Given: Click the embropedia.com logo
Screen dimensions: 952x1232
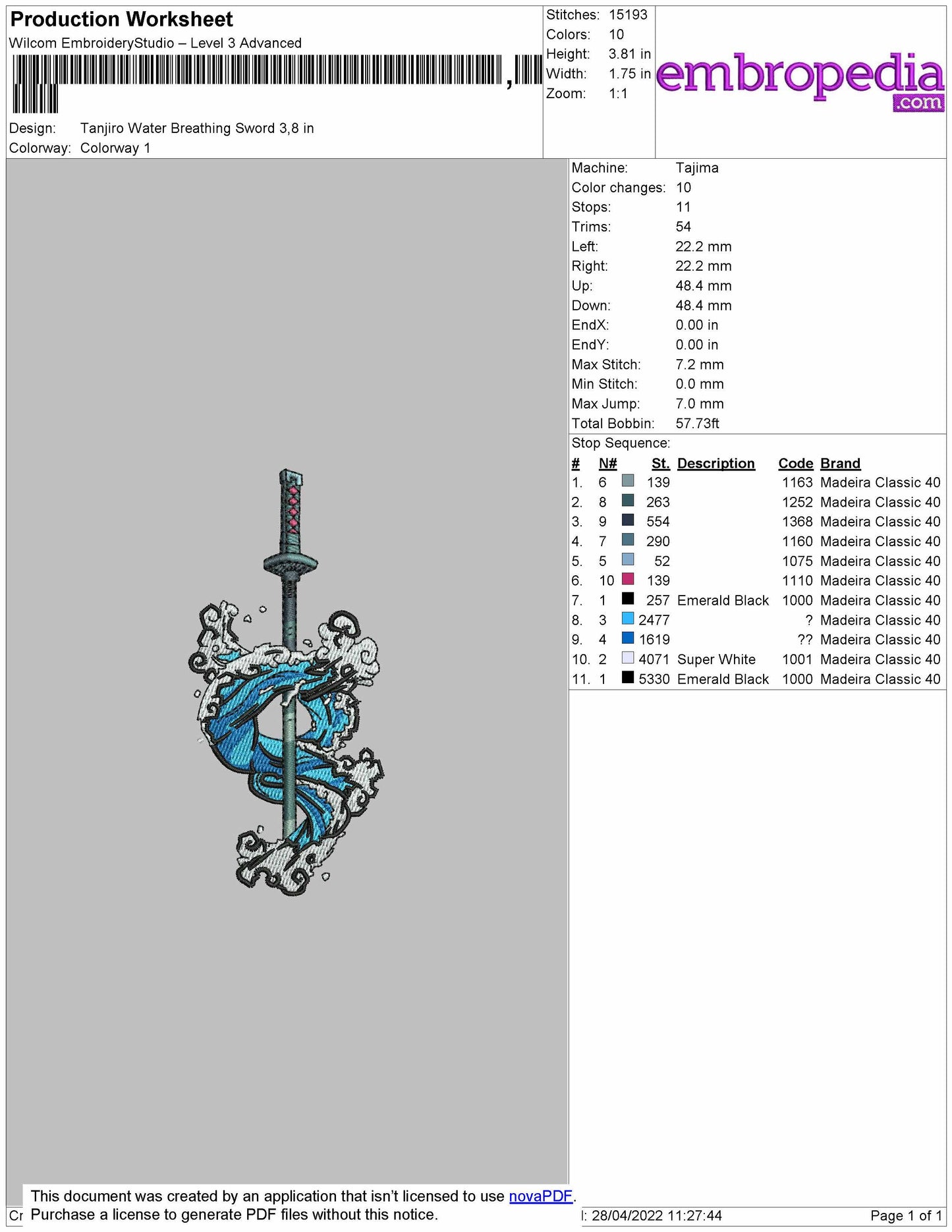Looking at the screenshot, I should coord(800,82).
